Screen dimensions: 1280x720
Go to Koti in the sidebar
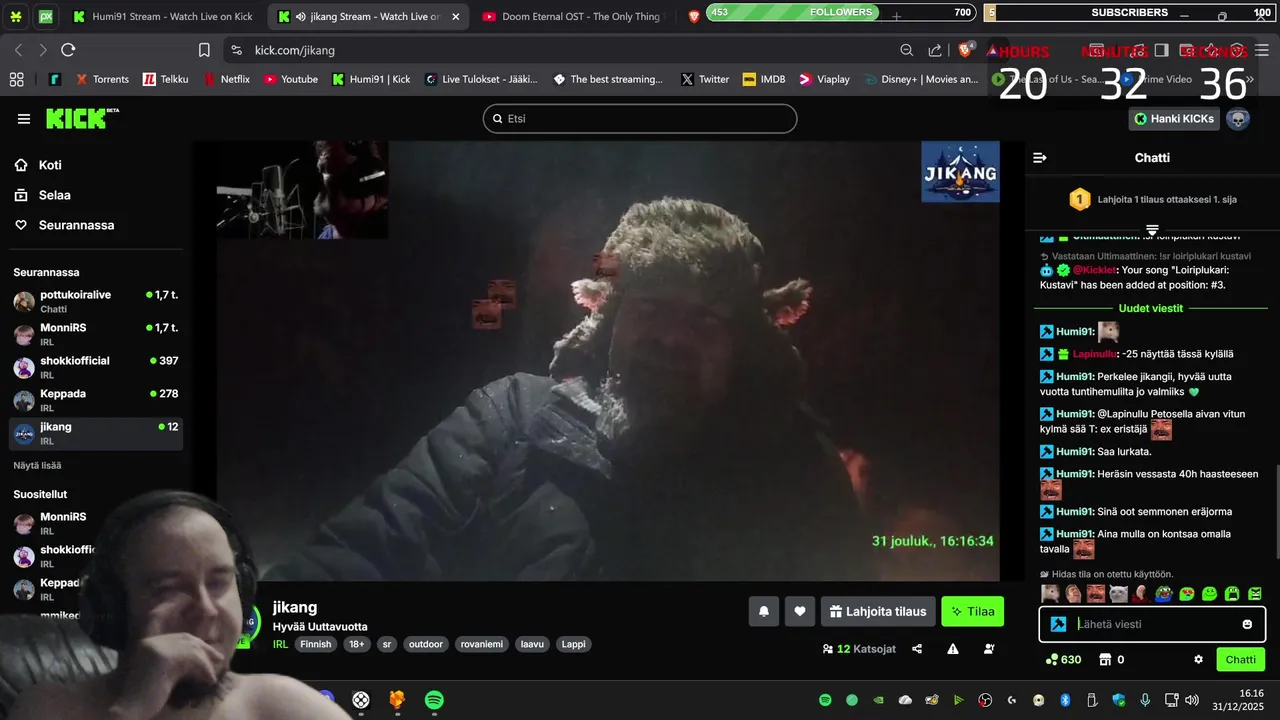pyautogui.click(x=50, y=165)
